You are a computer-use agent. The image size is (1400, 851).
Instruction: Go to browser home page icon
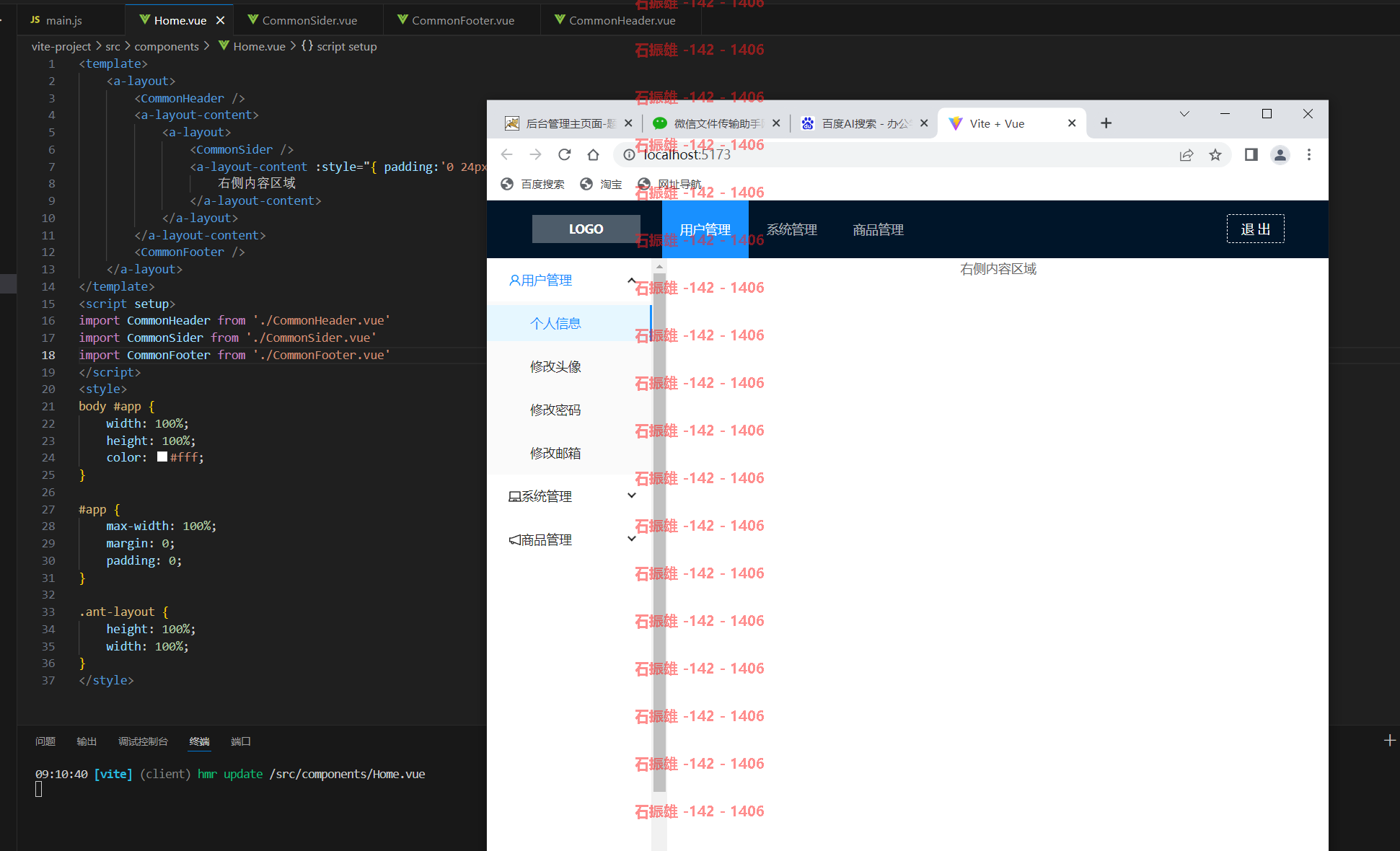(593, 154)
